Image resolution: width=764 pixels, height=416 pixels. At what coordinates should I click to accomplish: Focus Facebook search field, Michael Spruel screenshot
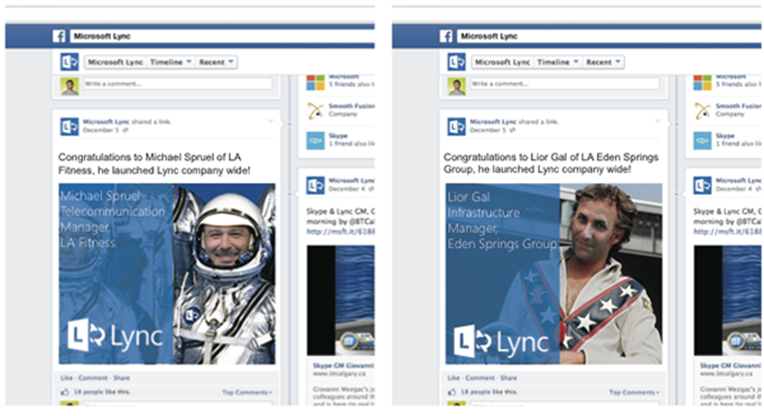[222, 36]
